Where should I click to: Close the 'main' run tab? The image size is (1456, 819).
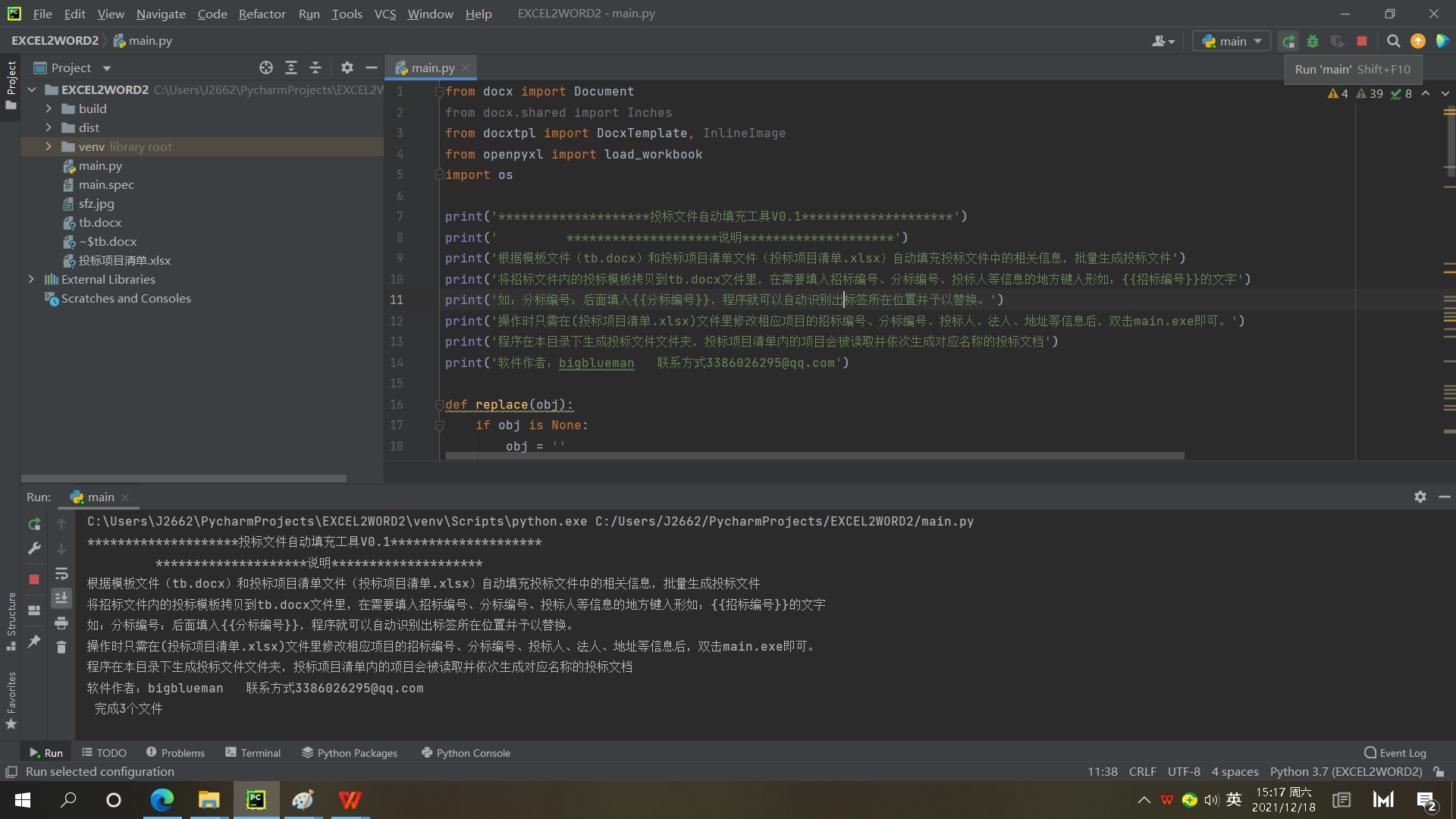pos(126,497)
